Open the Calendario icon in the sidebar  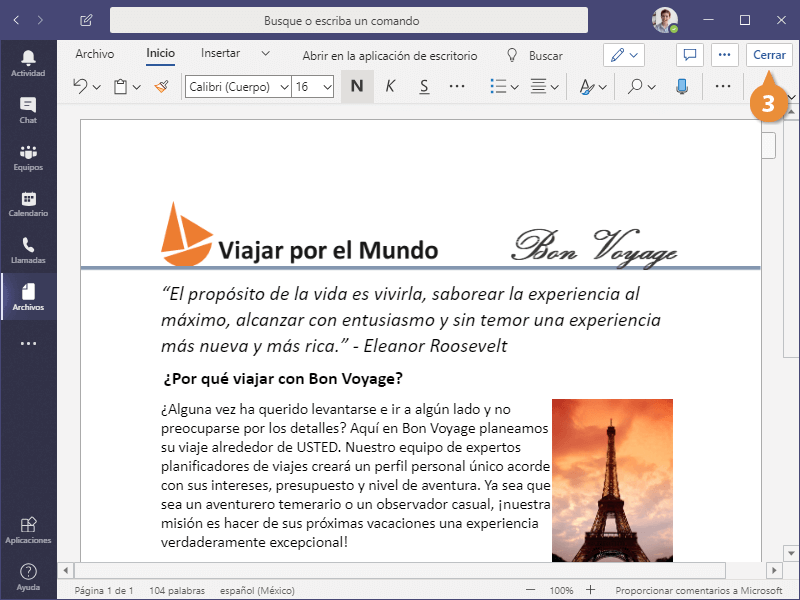tap(28, 198)
